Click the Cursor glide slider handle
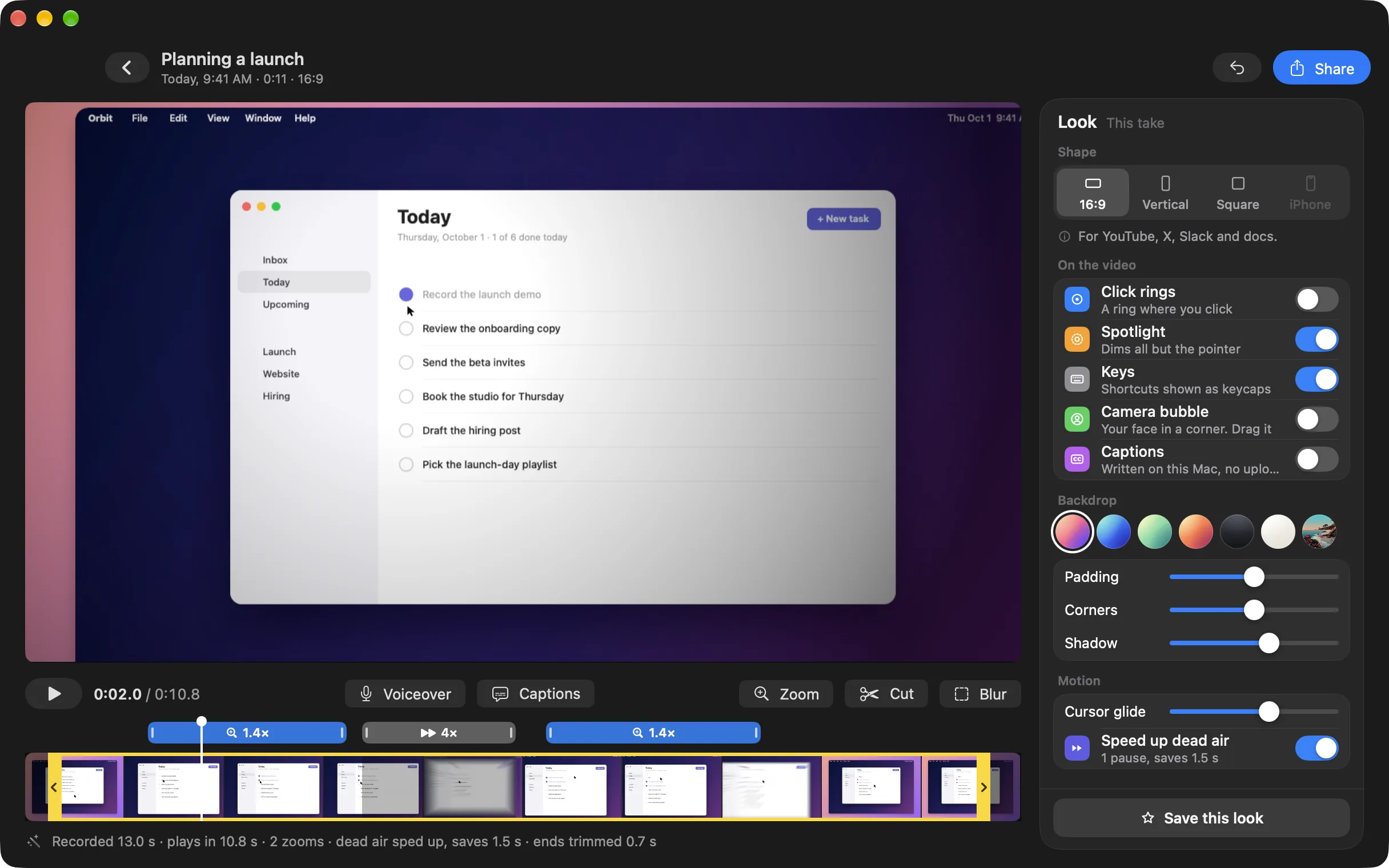Viewport: 1389px width, 868px height. (x=1269, y=712)
